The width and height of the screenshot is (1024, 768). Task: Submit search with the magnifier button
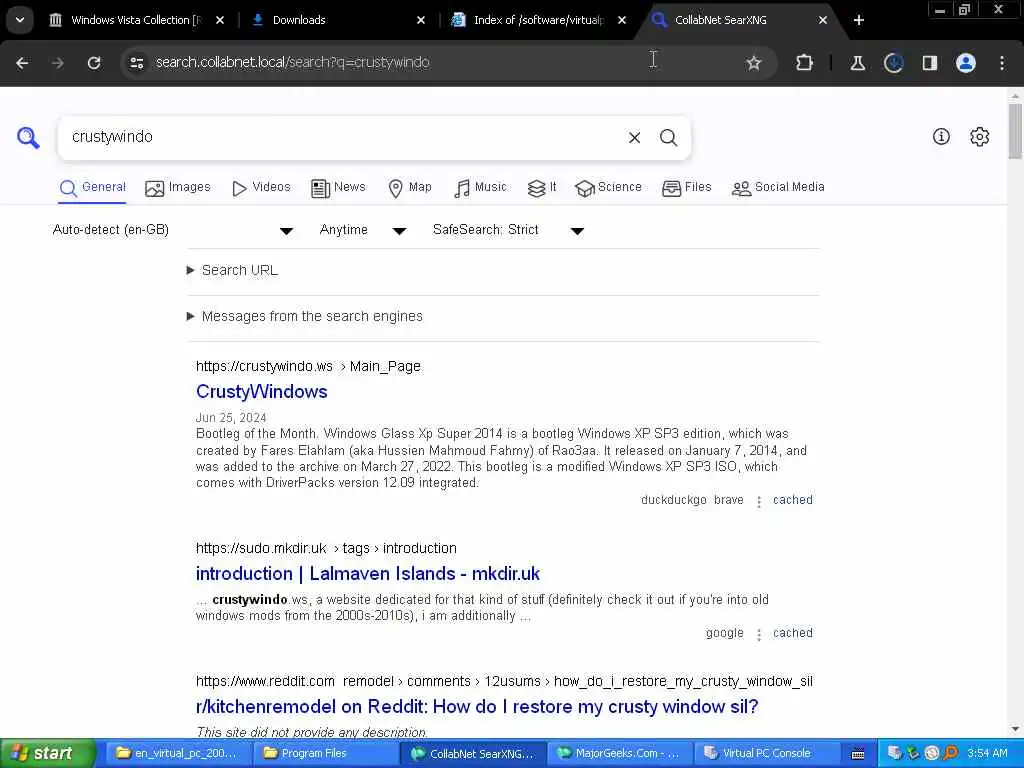point(668,137)
